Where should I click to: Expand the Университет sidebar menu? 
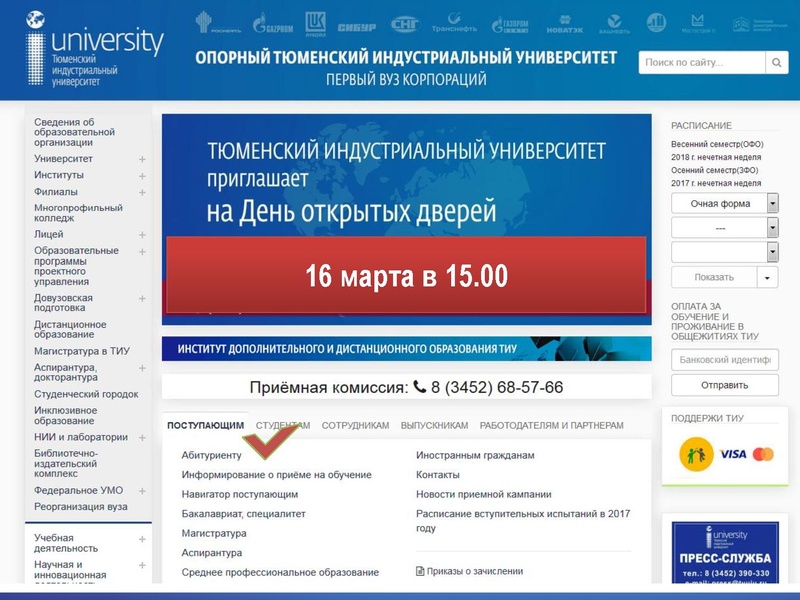142,159
